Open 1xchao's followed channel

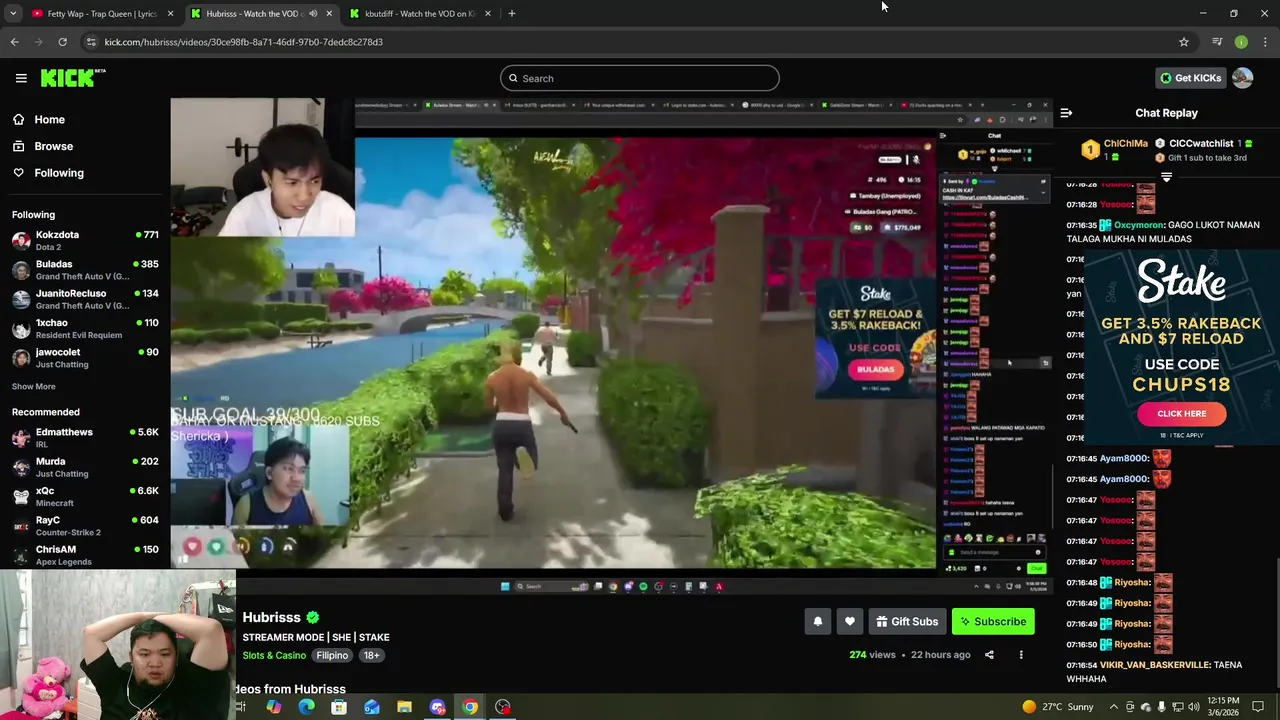click(85, 328)
